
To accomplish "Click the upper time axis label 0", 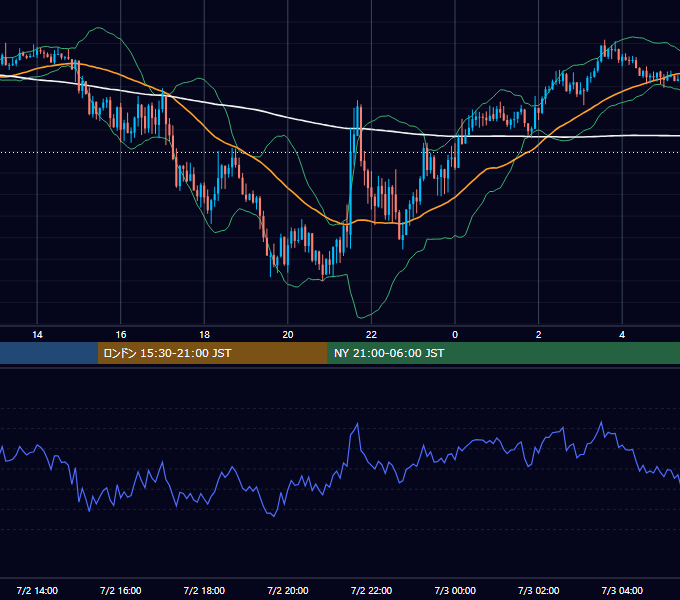I will (x=455, y=335).
